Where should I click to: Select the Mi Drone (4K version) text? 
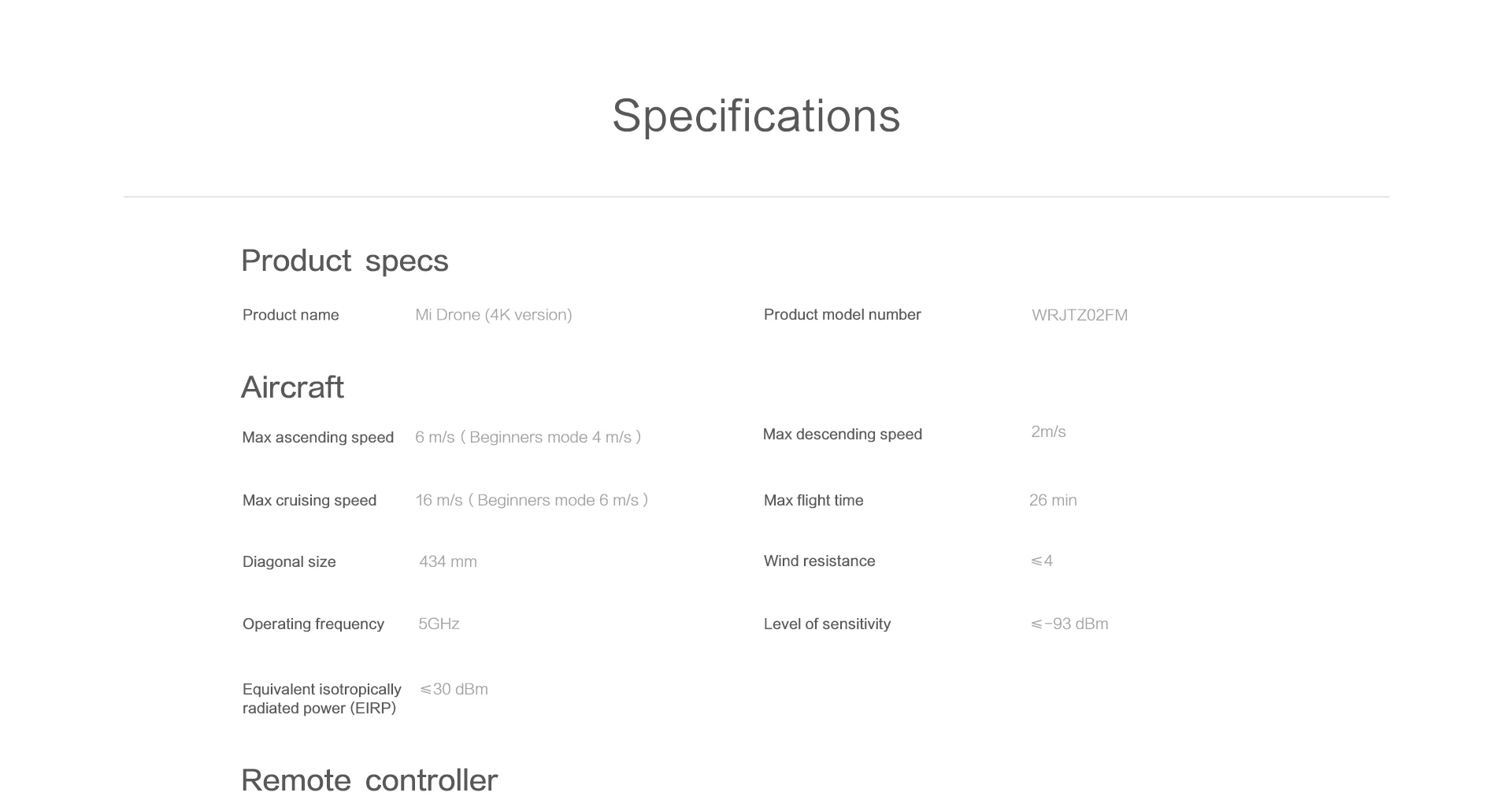pos(494,315)
